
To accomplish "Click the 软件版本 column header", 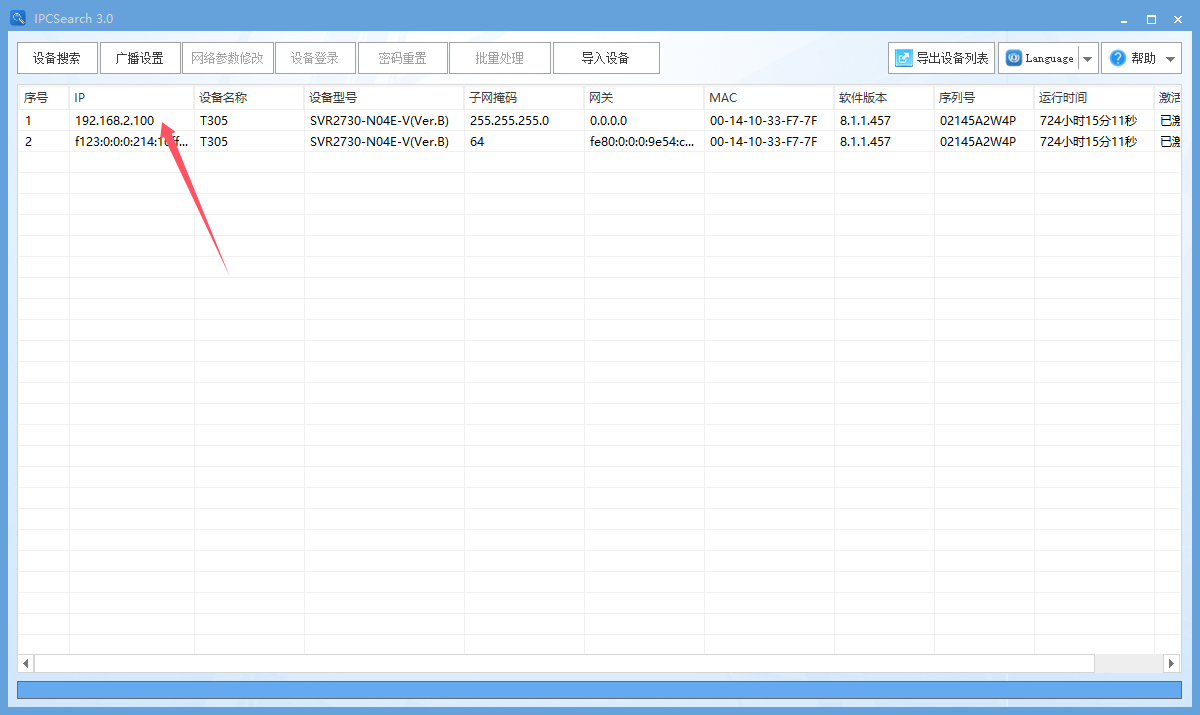I will (884, 98).
